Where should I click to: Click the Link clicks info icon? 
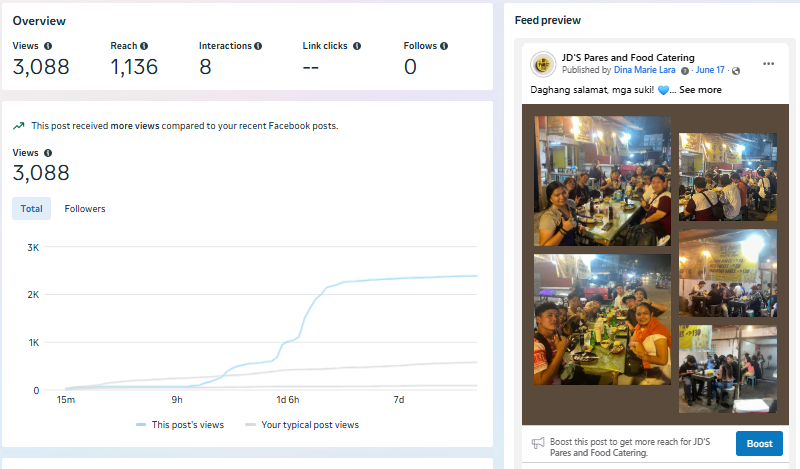tap(357, 46)
